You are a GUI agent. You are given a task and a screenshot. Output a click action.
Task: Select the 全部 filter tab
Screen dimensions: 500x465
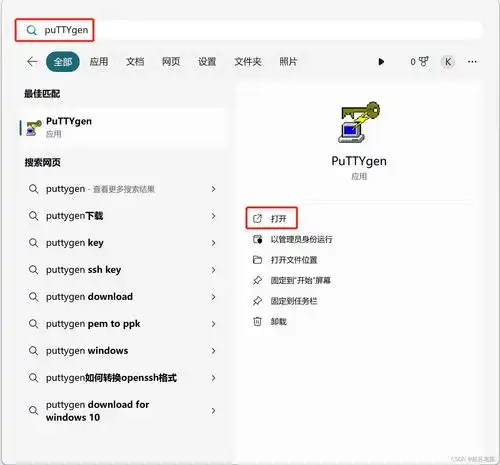coord(63,62)
